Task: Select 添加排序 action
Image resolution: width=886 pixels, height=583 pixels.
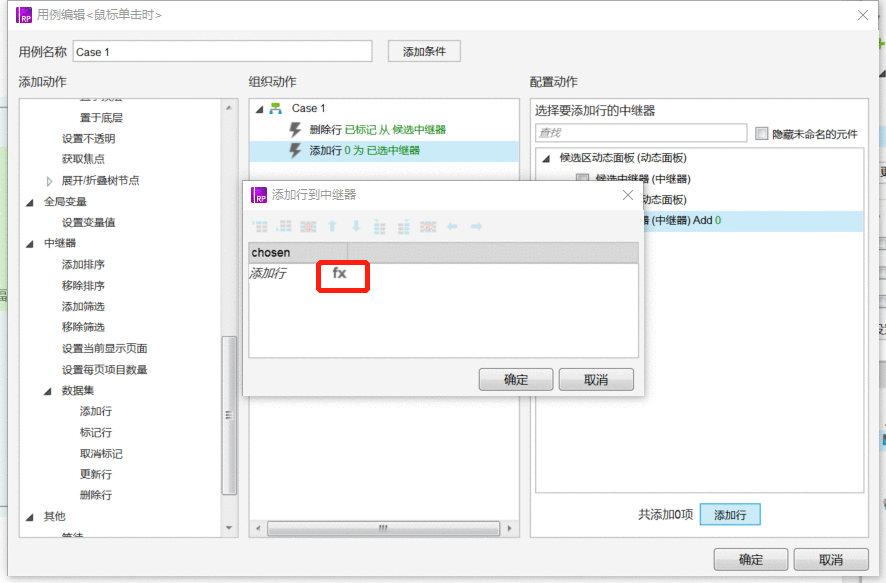Action: [x=83, y=264]
